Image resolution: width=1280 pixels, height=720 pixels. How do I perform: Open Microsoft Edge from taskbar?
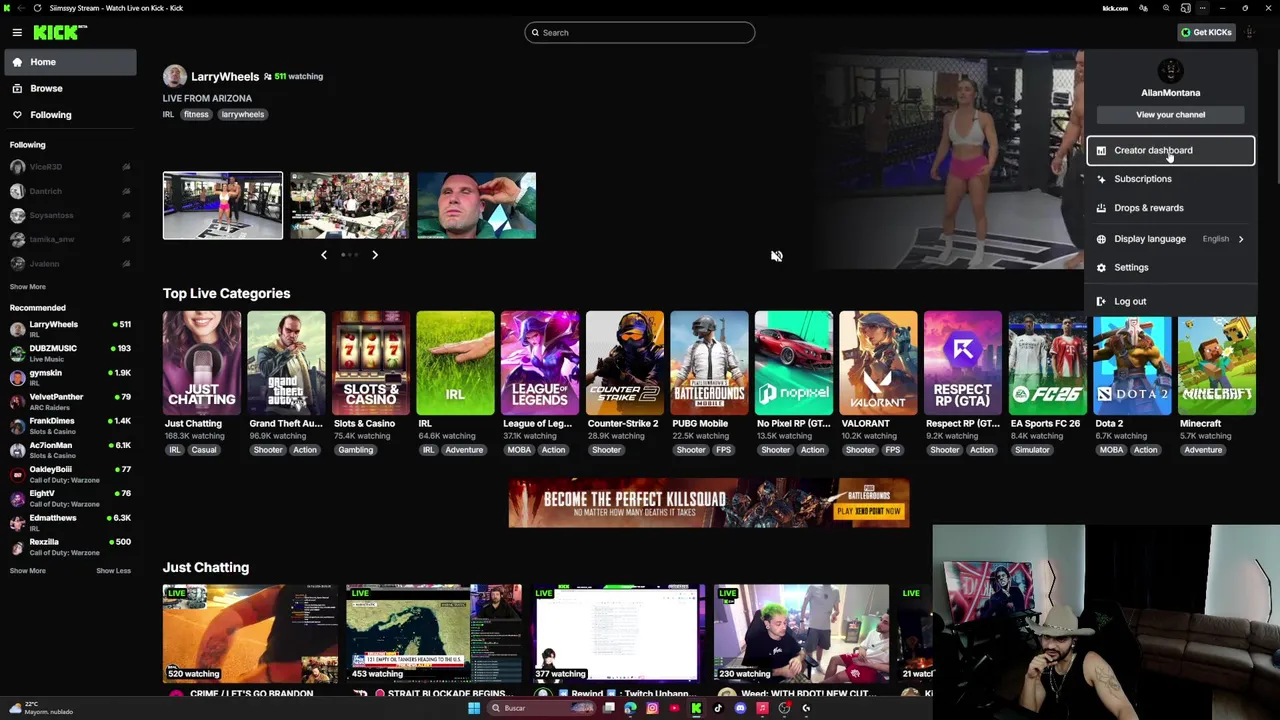click(630, 708)
